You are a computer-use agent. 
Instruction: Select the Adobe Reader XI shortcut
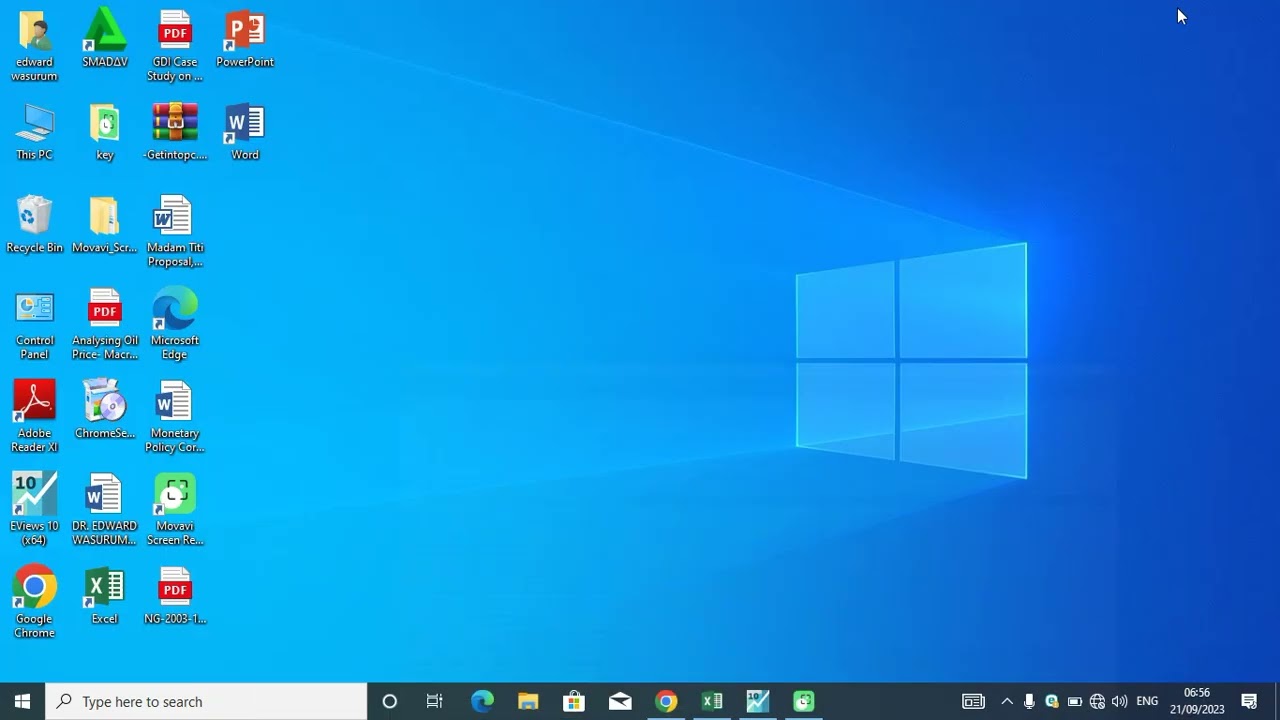tap(35, 417)
